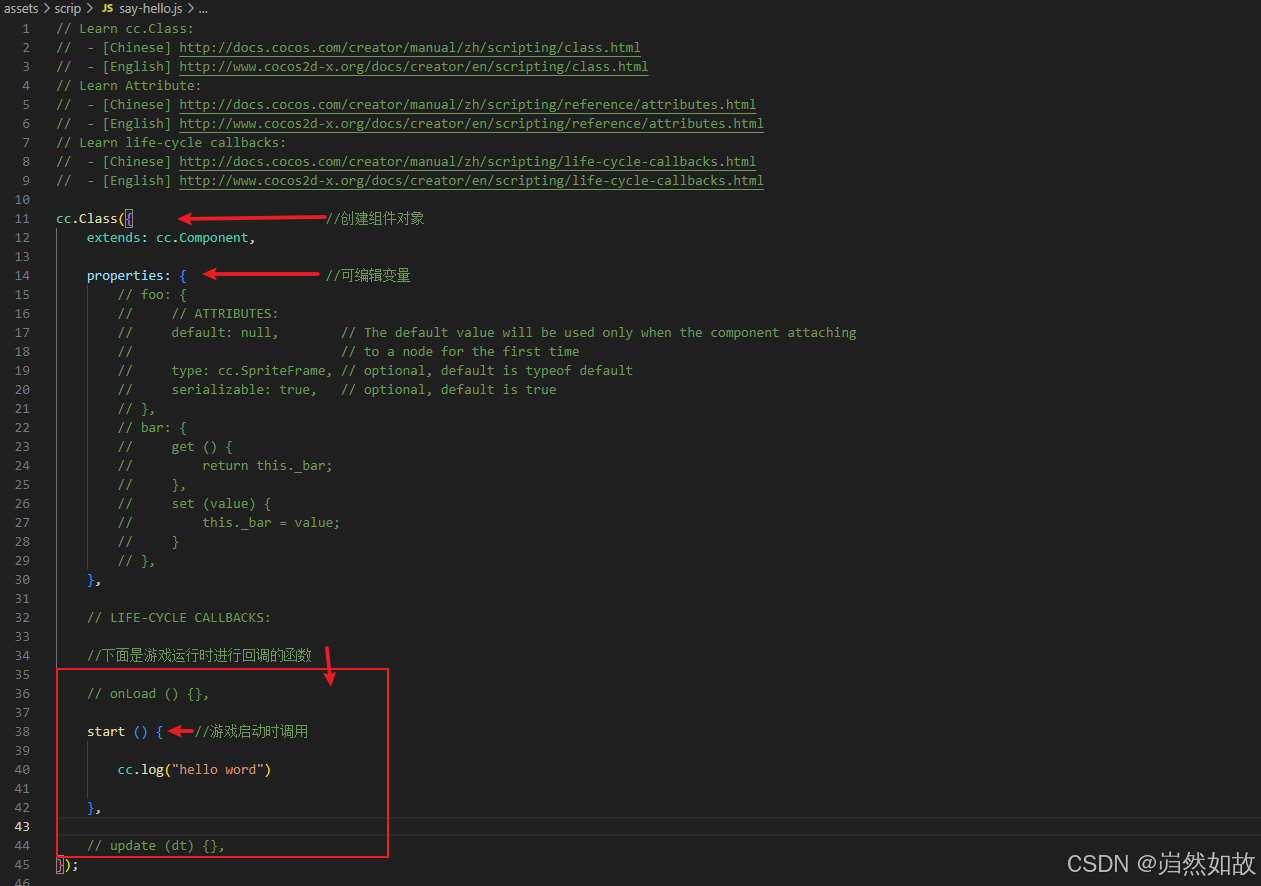
Task: Open the 'assets' breadcrumb folder
Action: point(21,8)
